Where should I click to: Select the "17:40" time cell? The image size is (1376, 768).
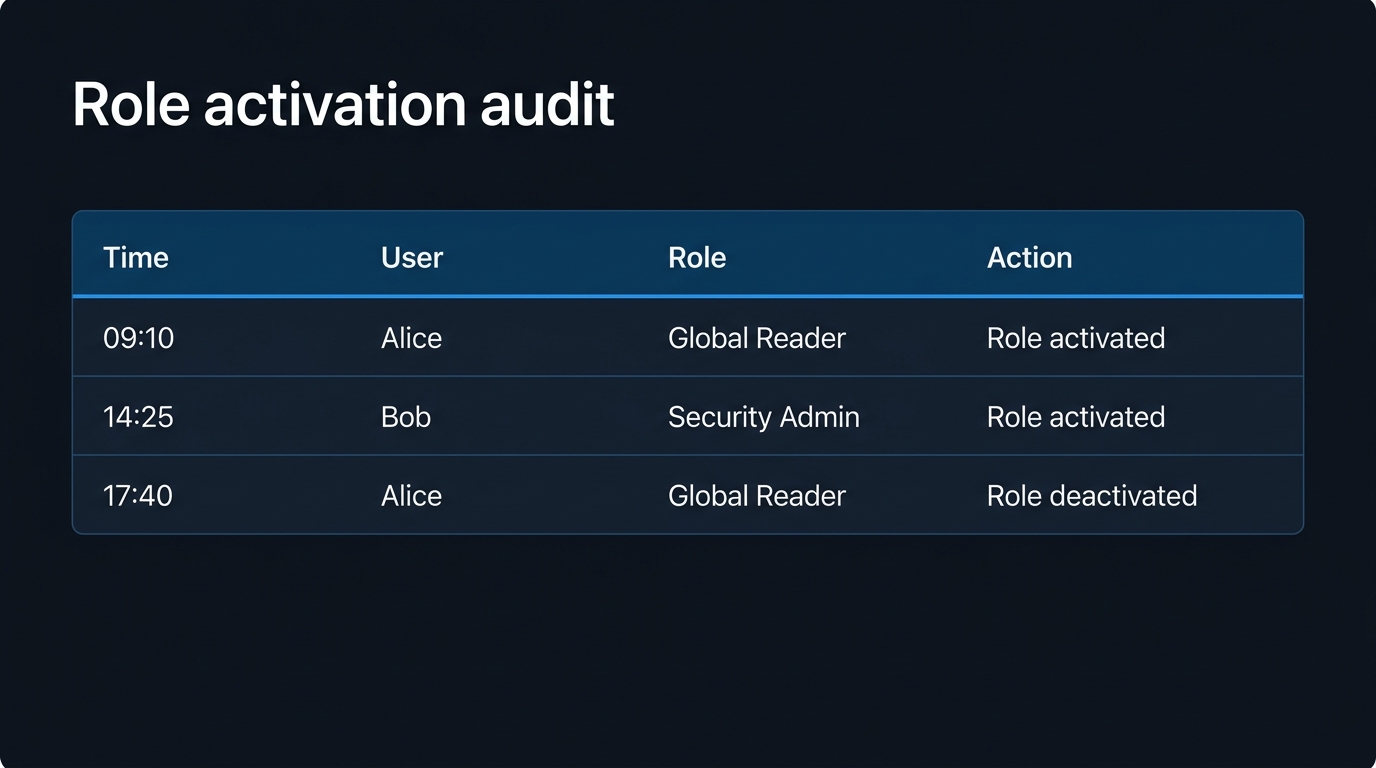point(138,495)
